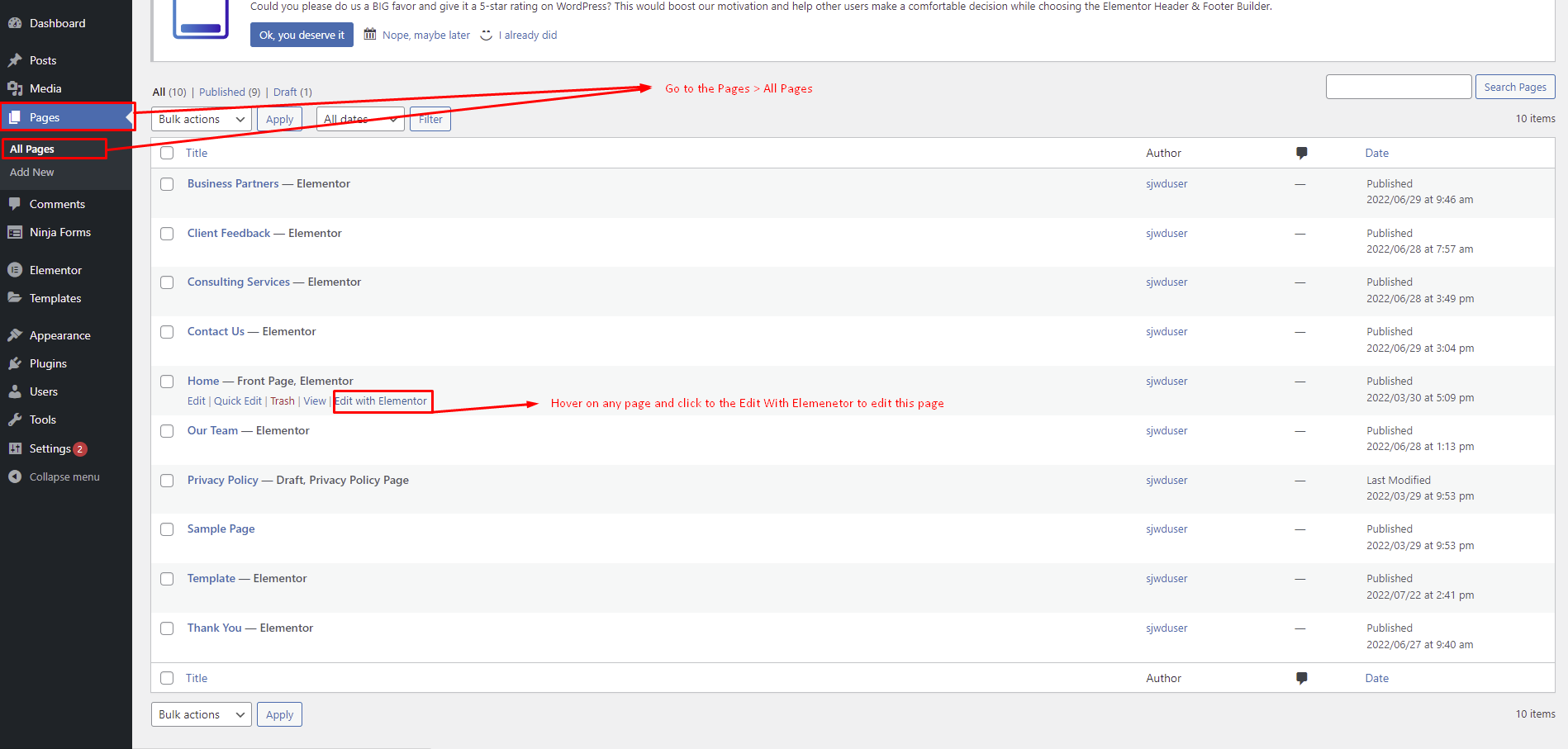
Task: Click the Settings sliders icon
Action: tap(15, 448)
